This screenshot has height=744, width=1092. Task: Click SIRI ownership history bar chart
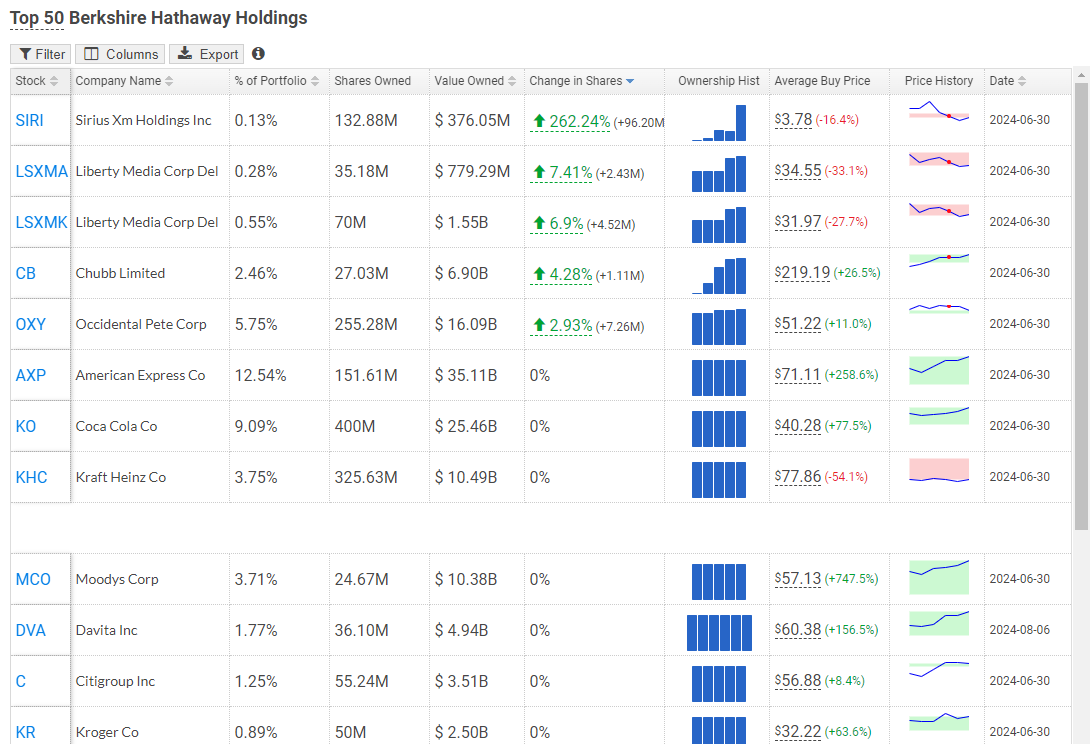click(719, 123)
